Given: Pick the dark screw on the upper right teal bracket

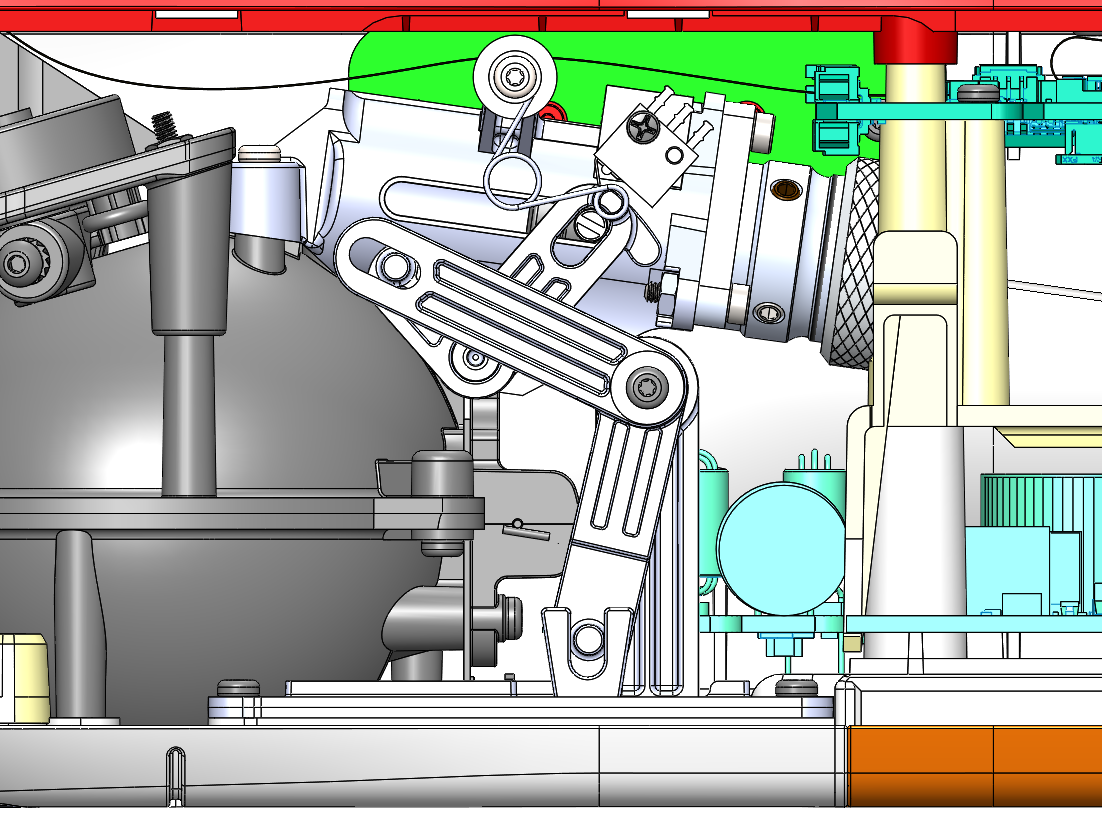Looking at the screenshot, I should coord(977,91).
